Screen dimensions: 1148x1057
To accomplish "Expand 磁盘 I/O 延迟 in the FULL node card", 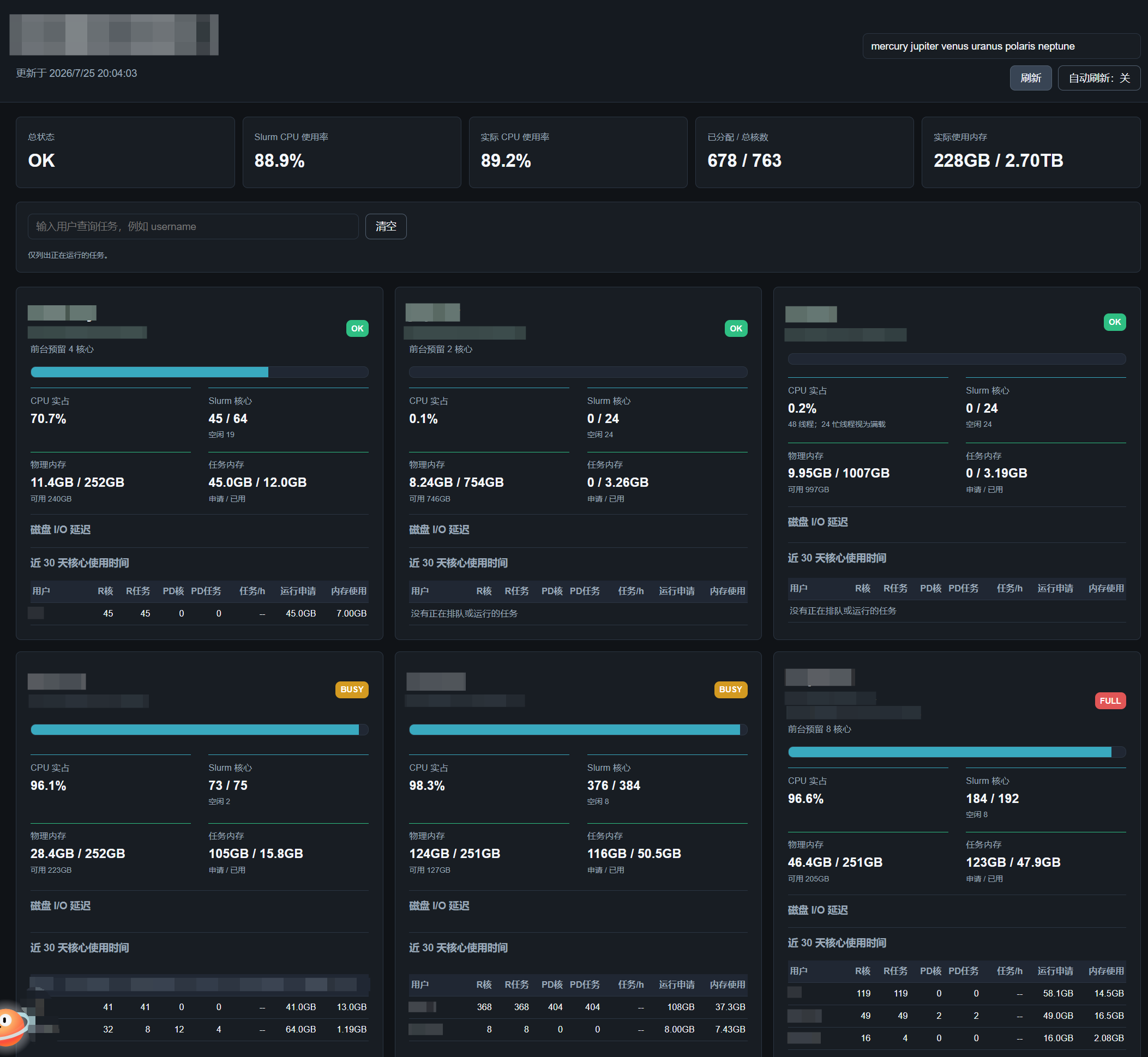I will (818, 910).
